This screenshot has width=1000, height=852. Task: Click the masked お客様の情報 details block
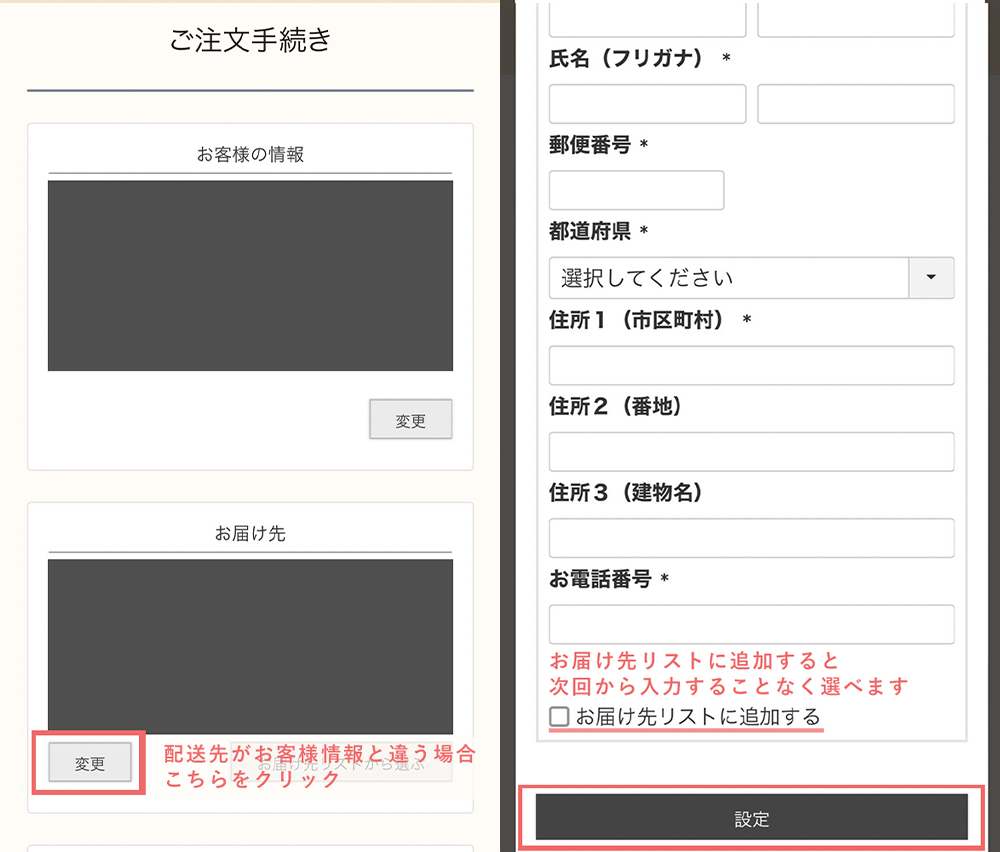point(250,275)
